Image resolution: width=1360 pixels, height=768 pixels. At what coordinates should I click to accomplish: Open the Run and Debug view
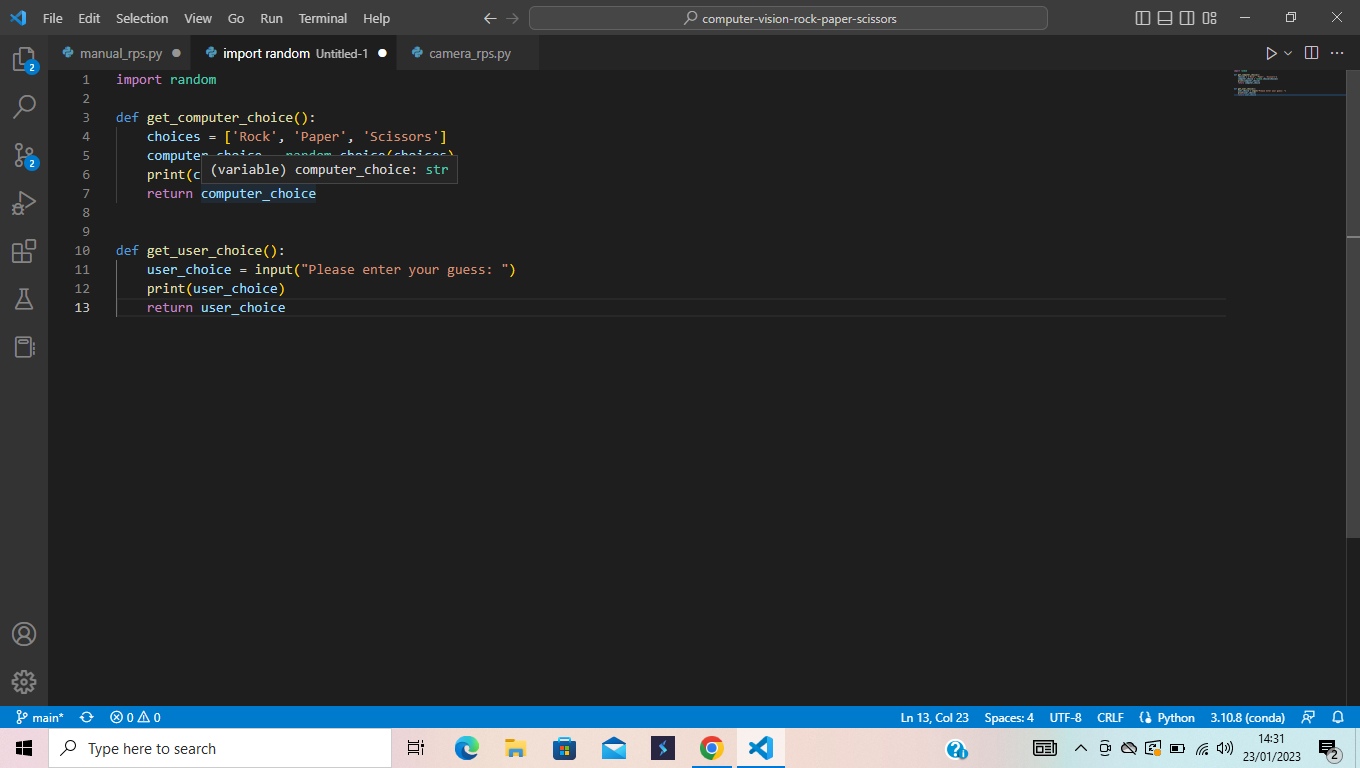tap(24, 203)
